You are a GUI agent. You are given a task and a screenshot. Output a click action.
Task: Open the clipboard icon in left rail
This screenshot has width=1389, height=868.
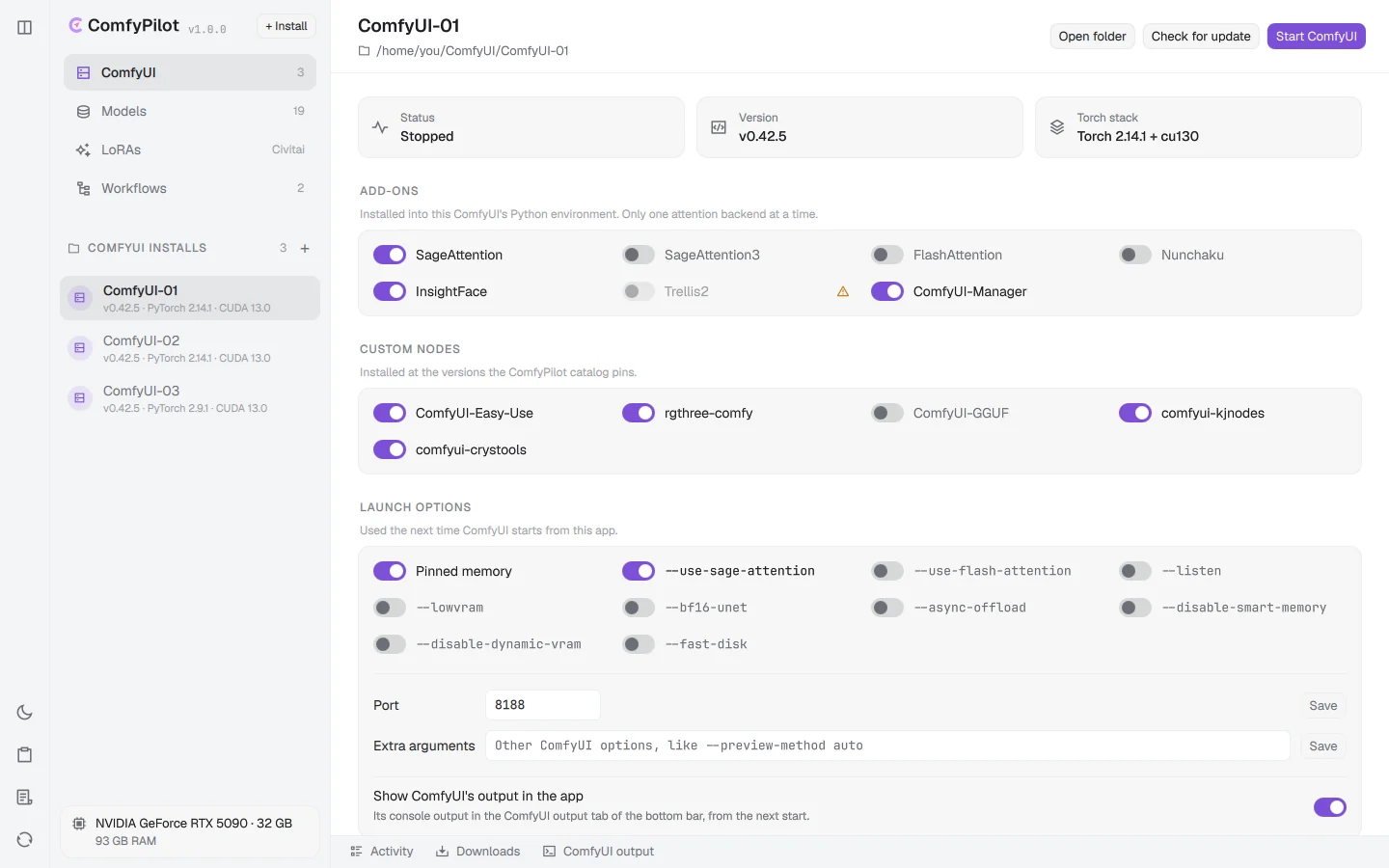pos(25,755)
